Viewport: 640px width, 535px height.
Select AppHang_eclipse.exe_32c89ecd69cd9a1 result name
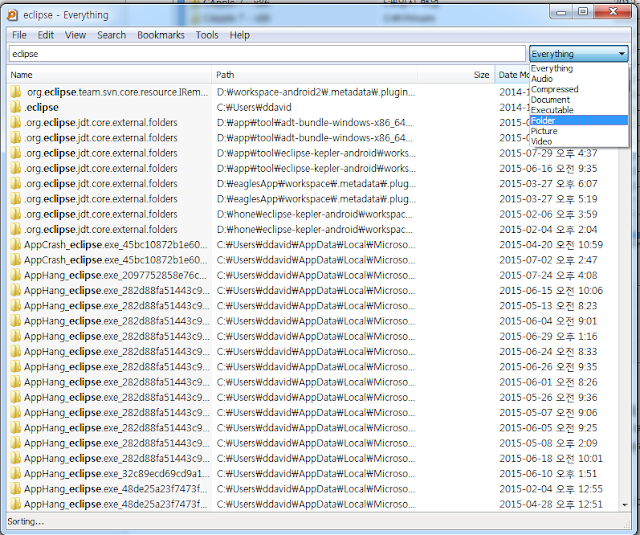pos(116,474)
